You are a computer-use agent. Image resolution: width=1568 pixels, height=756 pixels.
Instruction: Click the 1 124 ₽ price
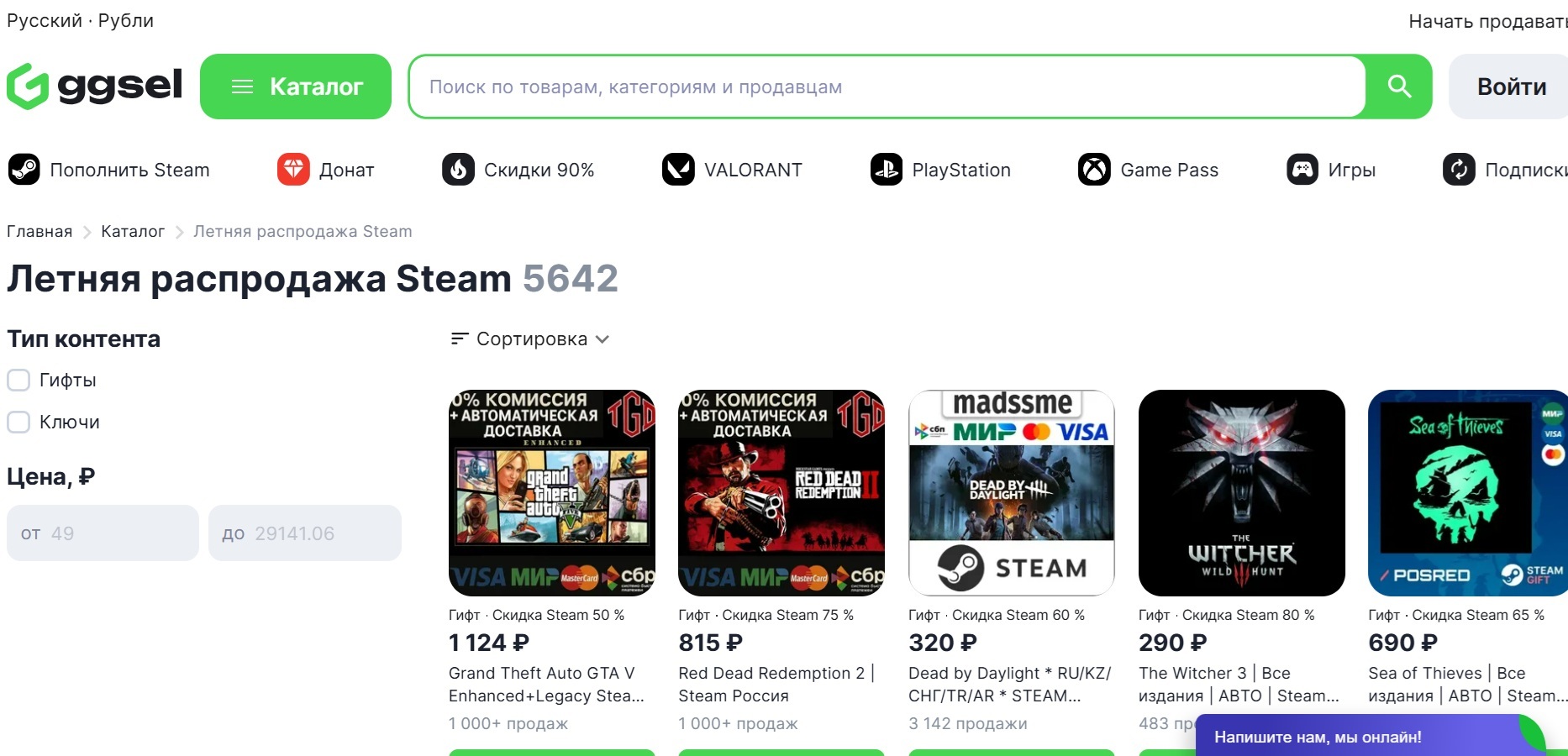pos(489,643)
